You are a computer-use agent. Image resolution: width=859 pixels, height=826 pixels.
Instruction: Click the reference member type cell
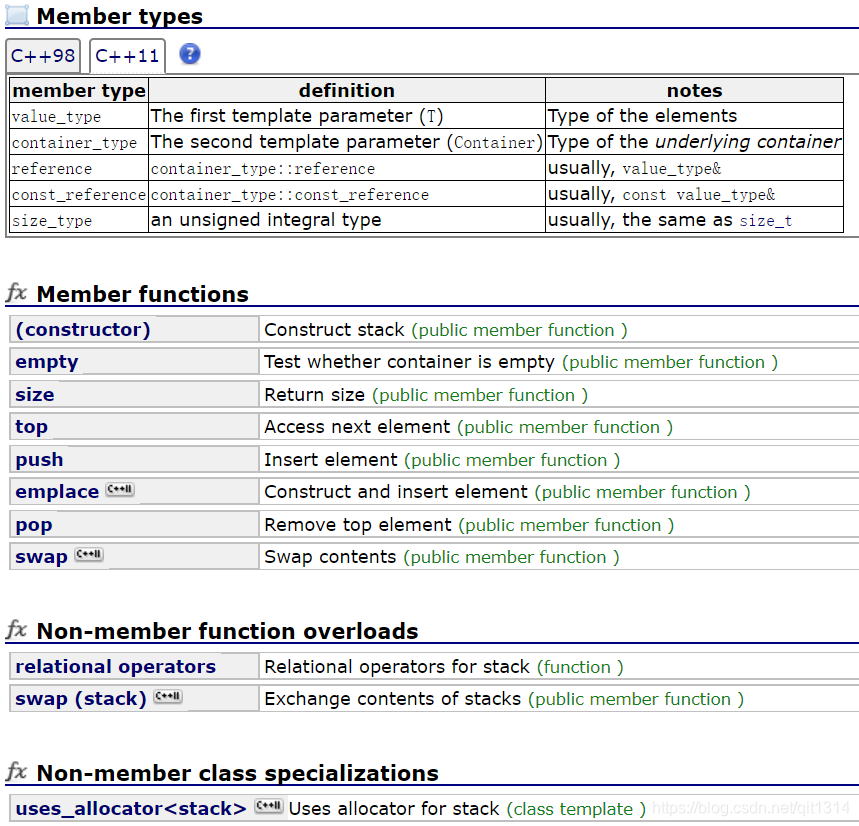click(79, 168)
